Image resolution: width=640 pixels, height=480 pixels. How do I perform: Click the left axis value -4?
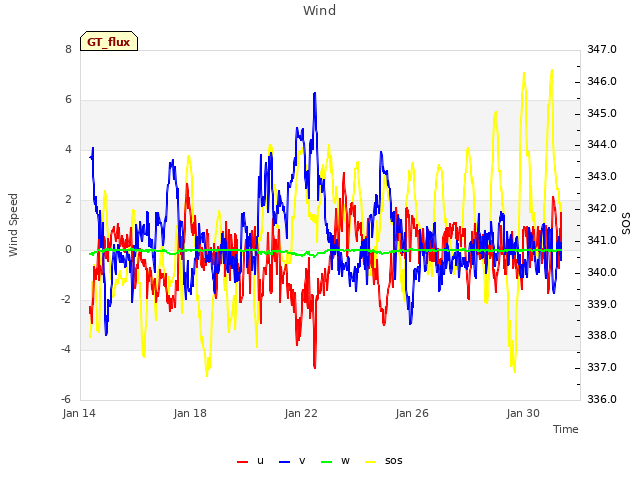tap(67, 350)
